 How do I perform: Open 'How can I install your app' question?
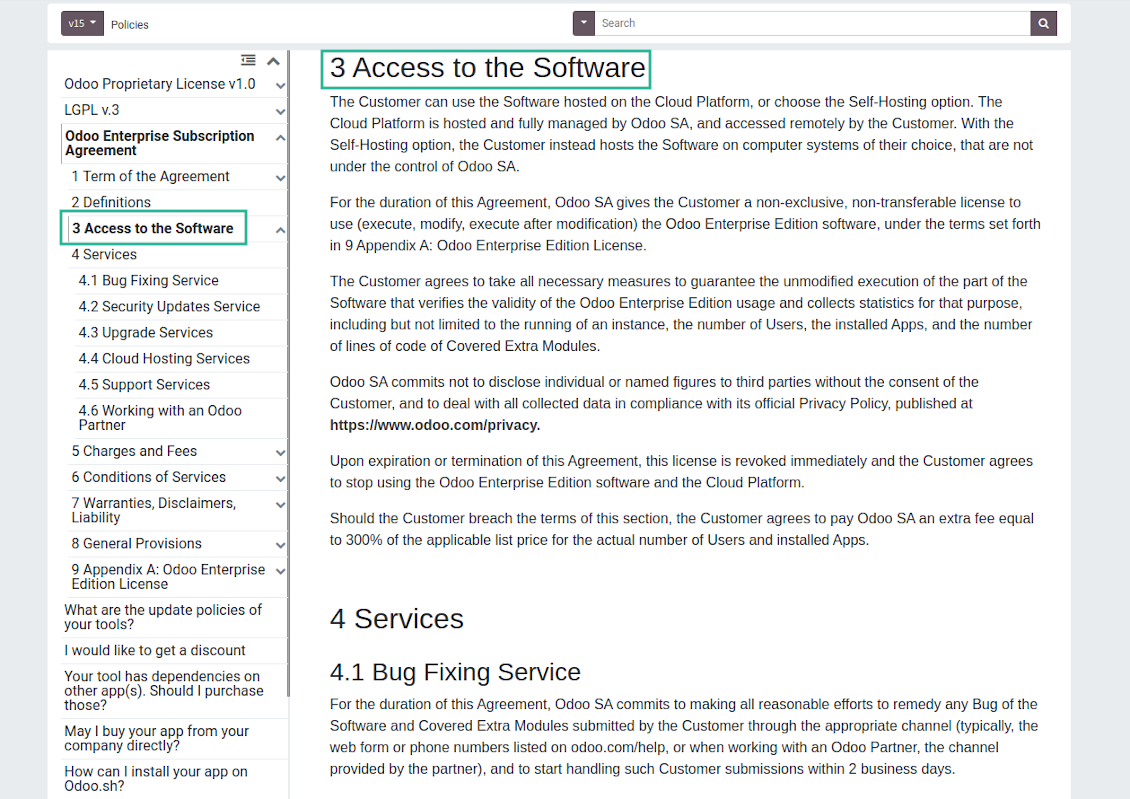[x=156, y=778]
